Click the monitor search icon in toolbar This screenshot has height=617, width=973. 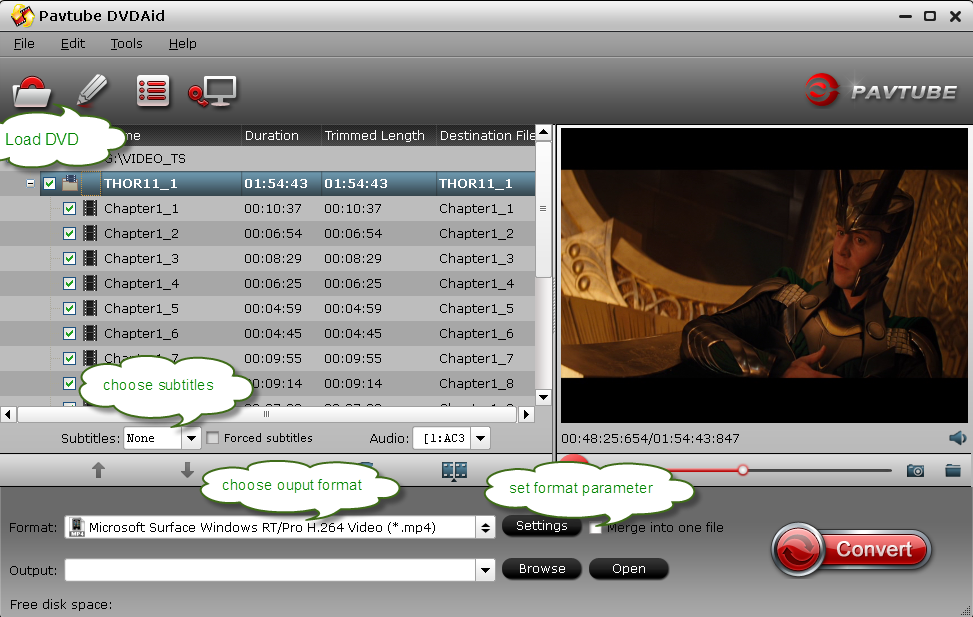coord(212,91)
